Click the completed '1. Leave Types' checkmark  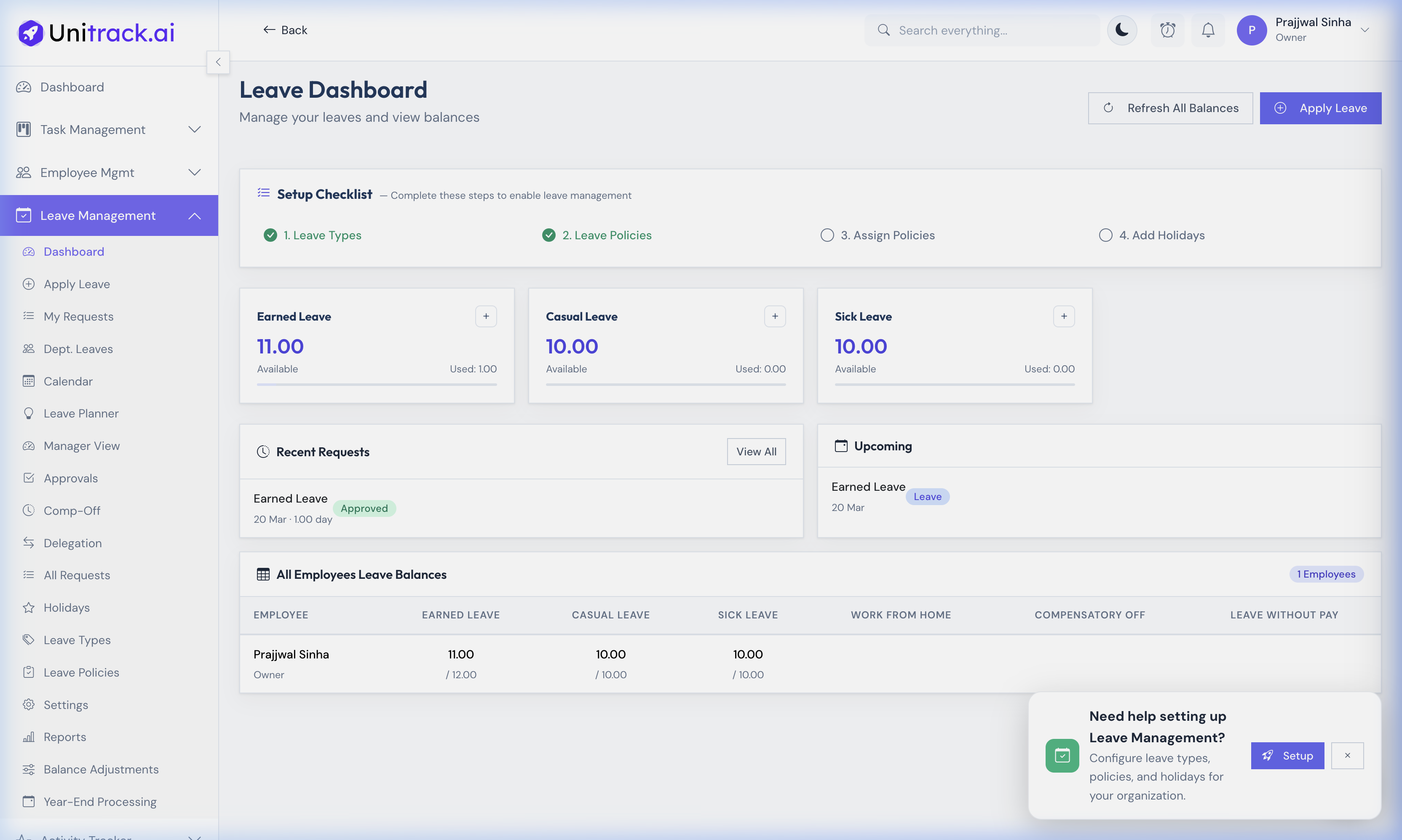[x=270, y=235]
